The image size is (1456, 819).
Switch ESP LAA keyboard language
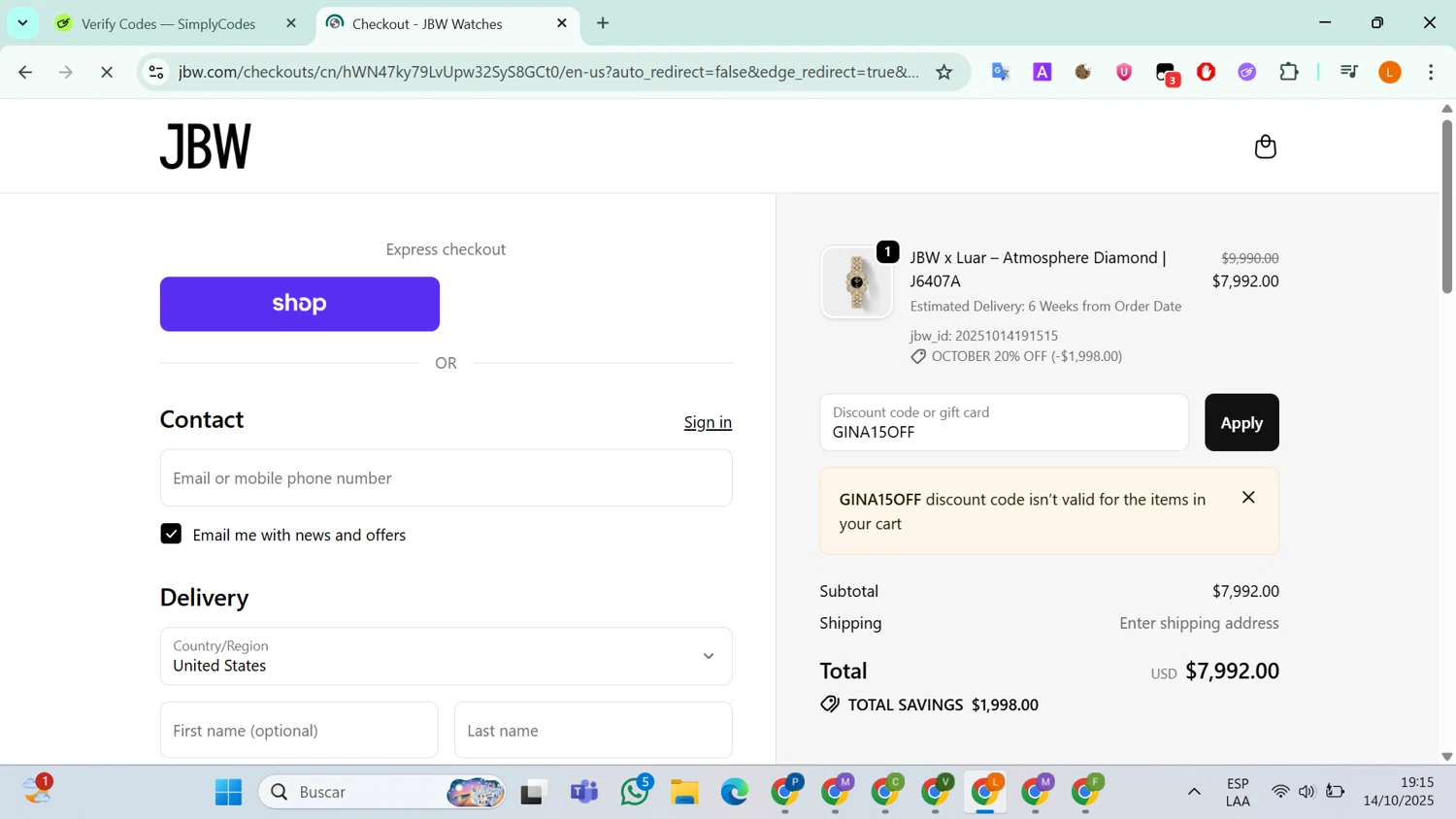[1238, 792]
